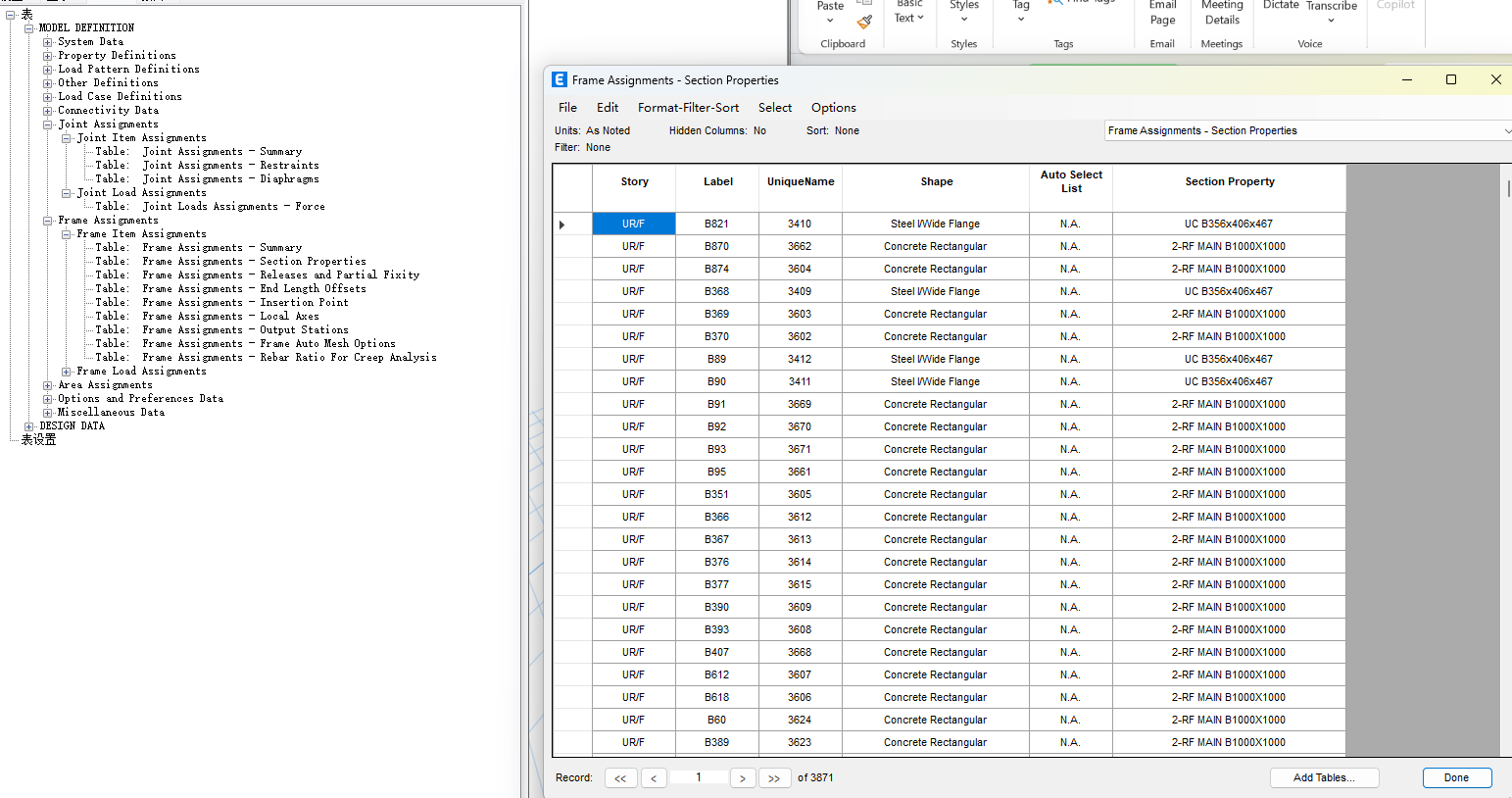Viewport: 1512px width, 798px height.
Task: Click the unique name cell 3623
Action: point(800,743)
